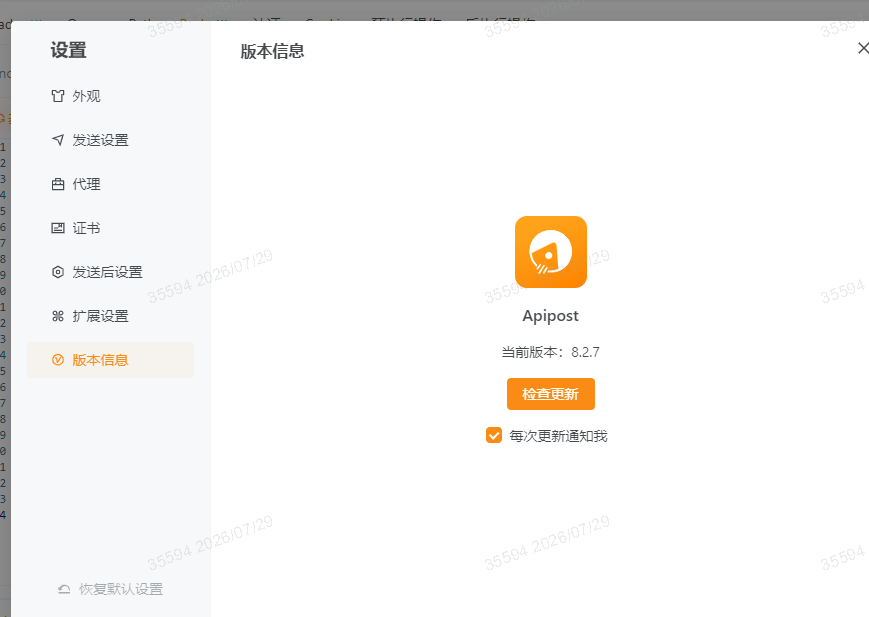Screen dimensions: 869x617
Task: Close the settings dialog
Action: click(862, 48)
